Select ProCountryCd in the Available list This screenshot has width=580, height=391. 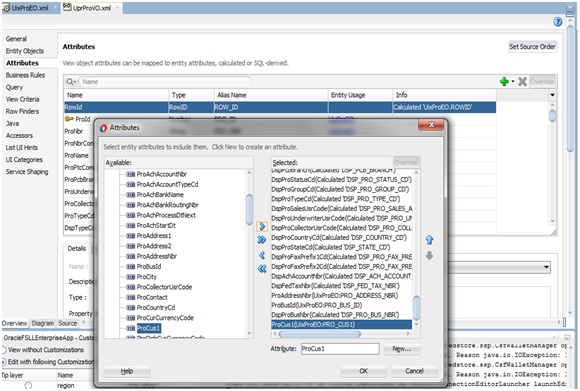click(x=156, y=307)
